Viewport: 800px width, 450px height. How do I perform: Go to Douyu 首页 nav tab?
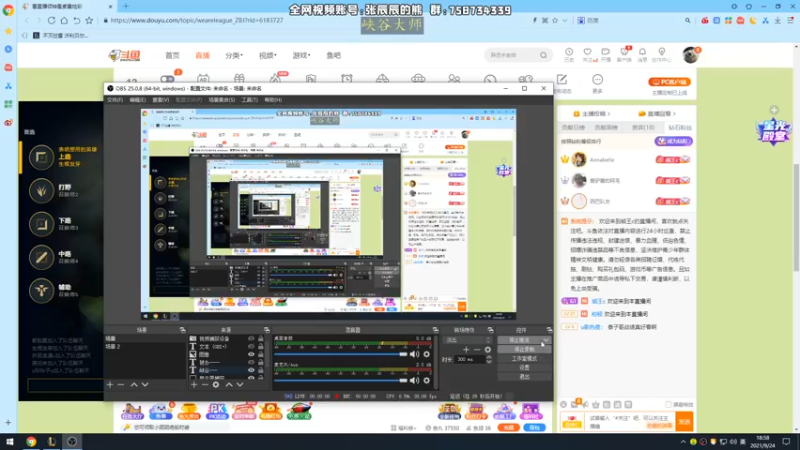(172, 55)
